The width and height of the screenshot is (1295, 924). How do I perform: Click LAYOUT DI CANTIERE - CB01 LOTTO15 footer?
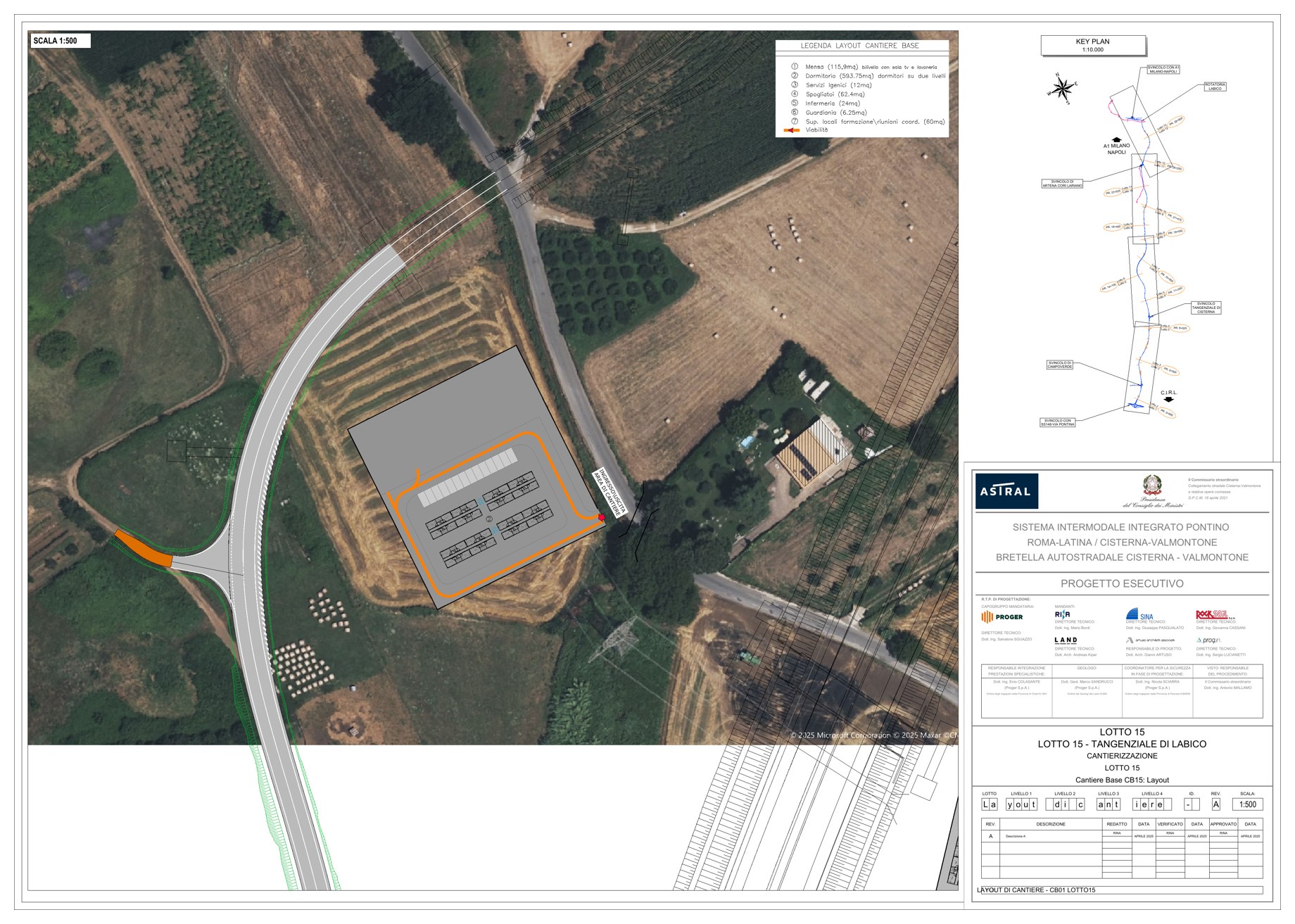click(1036, 890)
